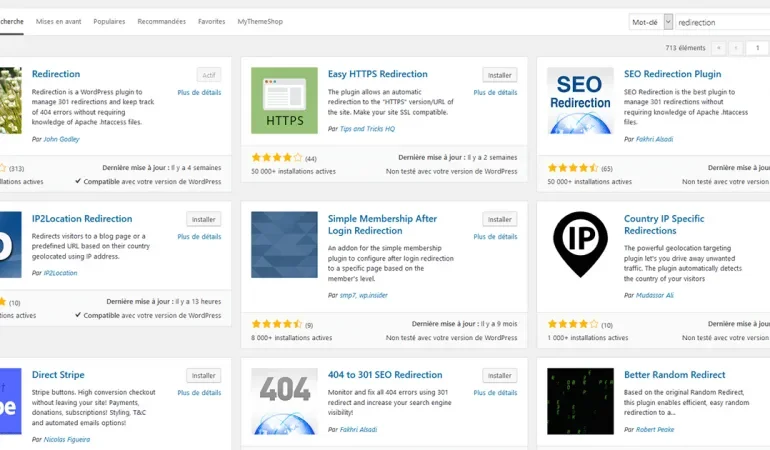Open the Country IP map-pin icon
This screenshot has height=450, width=770.
pos(580,245)
